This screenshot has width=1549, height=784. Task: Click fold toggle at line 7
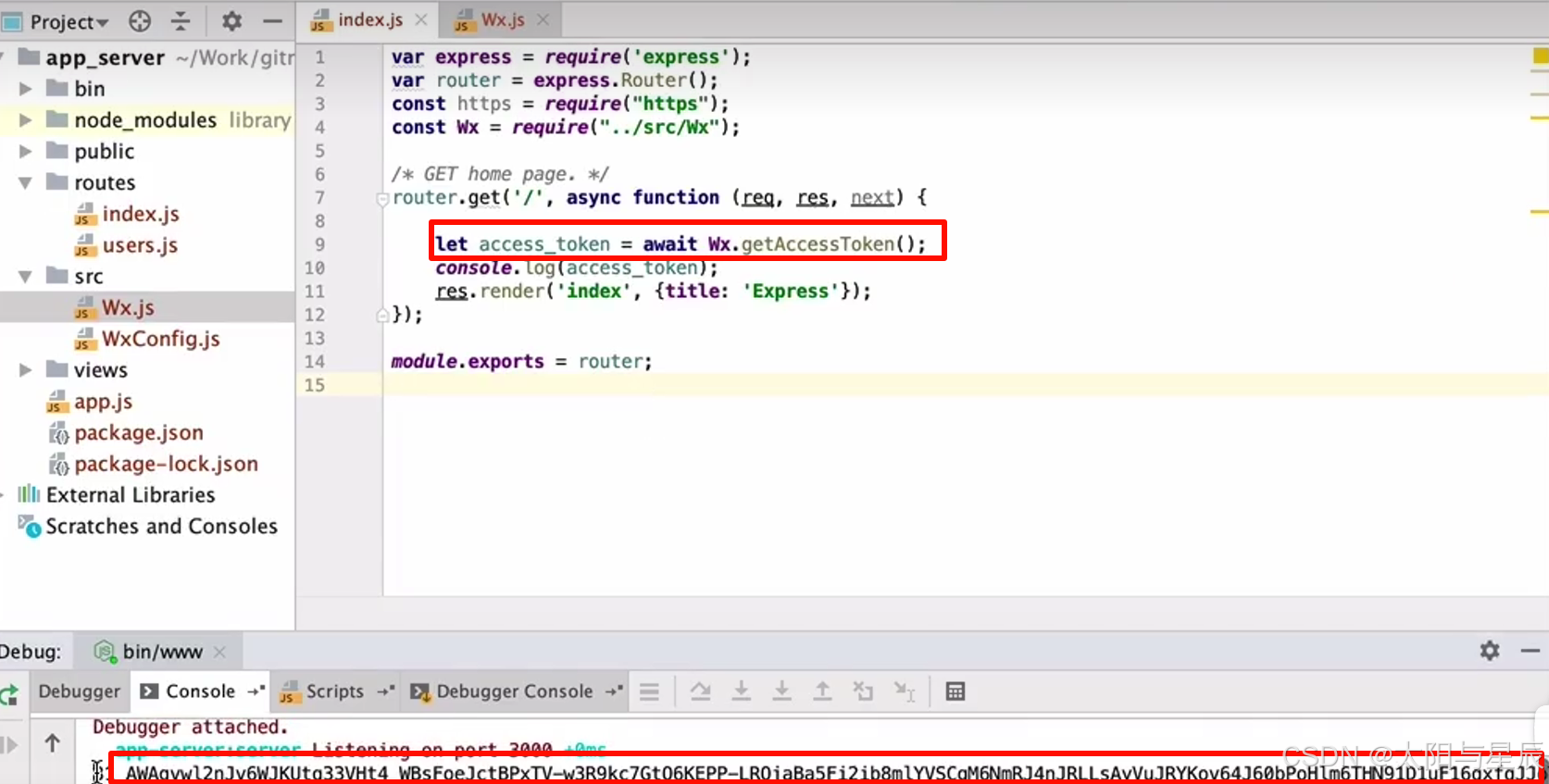pos(382,198)
